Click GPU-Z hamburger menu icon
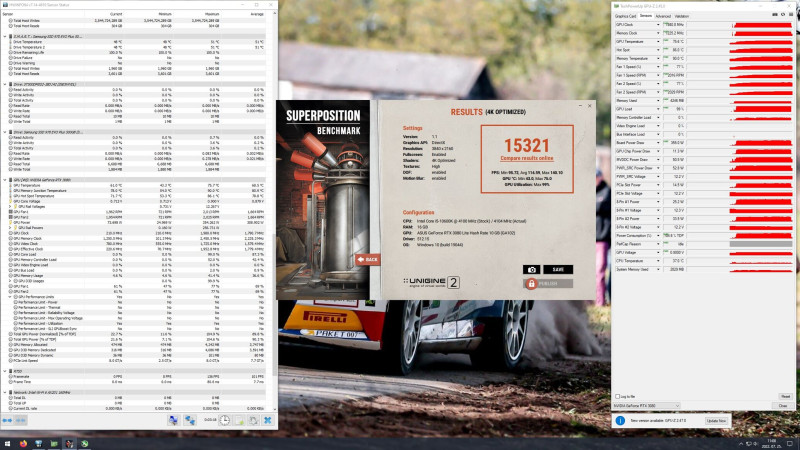 click(791, 15)
